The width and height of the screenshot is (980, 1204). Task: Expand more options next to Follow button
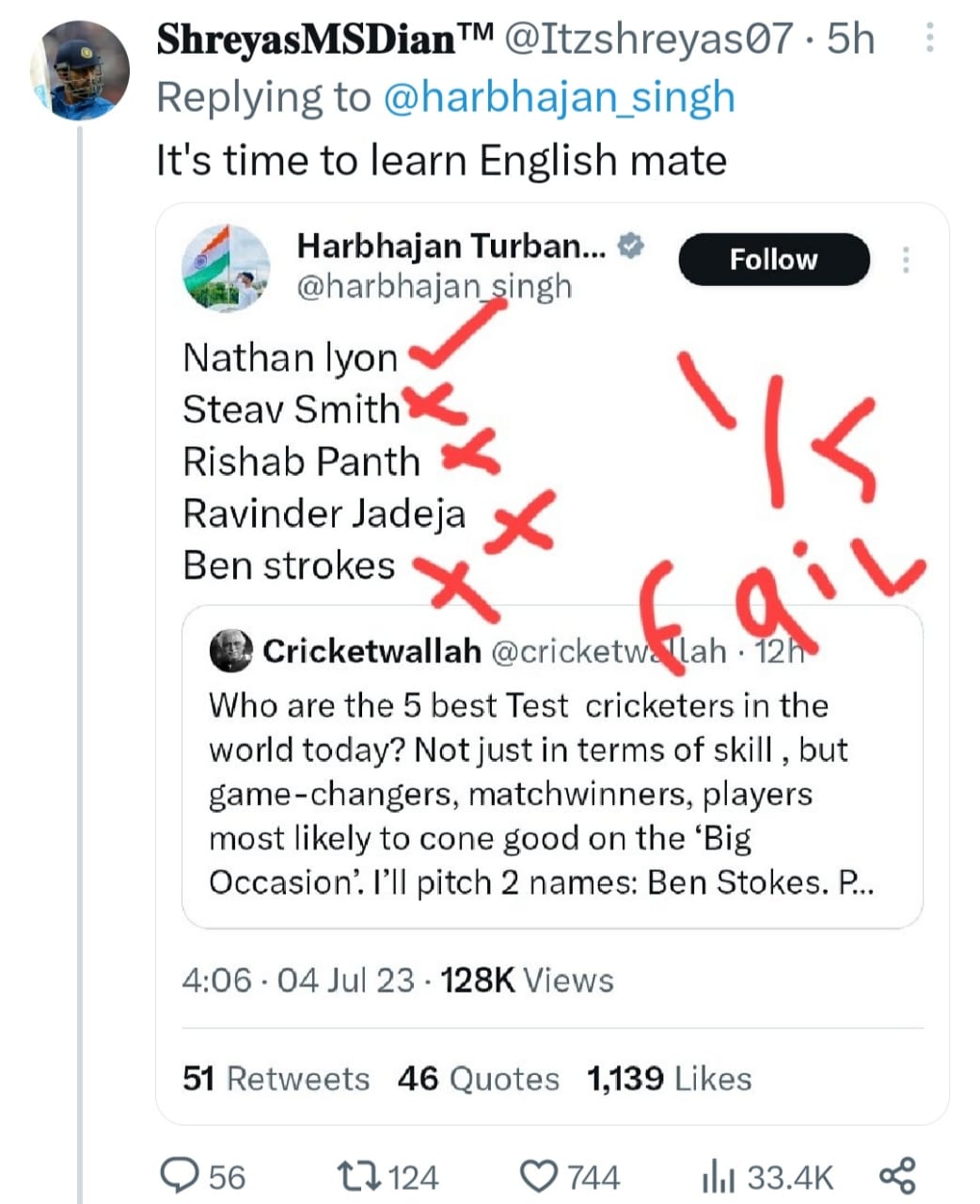tap(906, 260)
